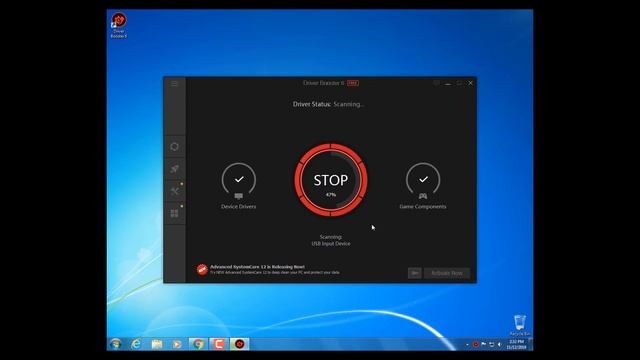Viewport: 640px width, 360px height.
Task: Open Action Center flag in tray
Action: [484, 344]
